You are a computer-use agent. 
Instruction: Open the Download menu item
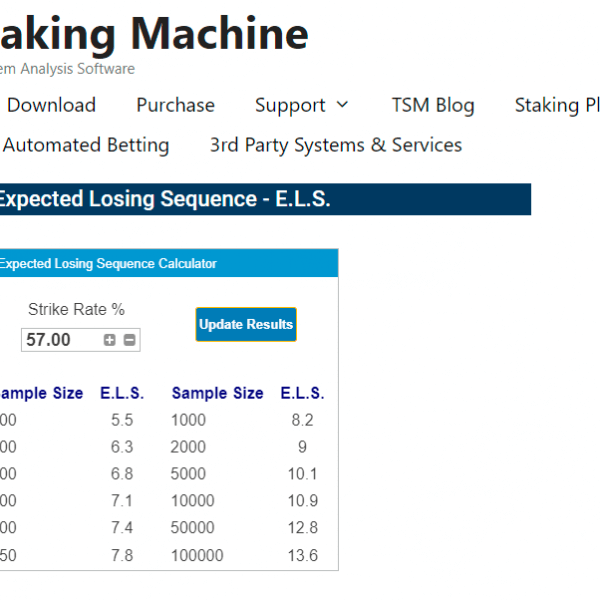point(51,105)
